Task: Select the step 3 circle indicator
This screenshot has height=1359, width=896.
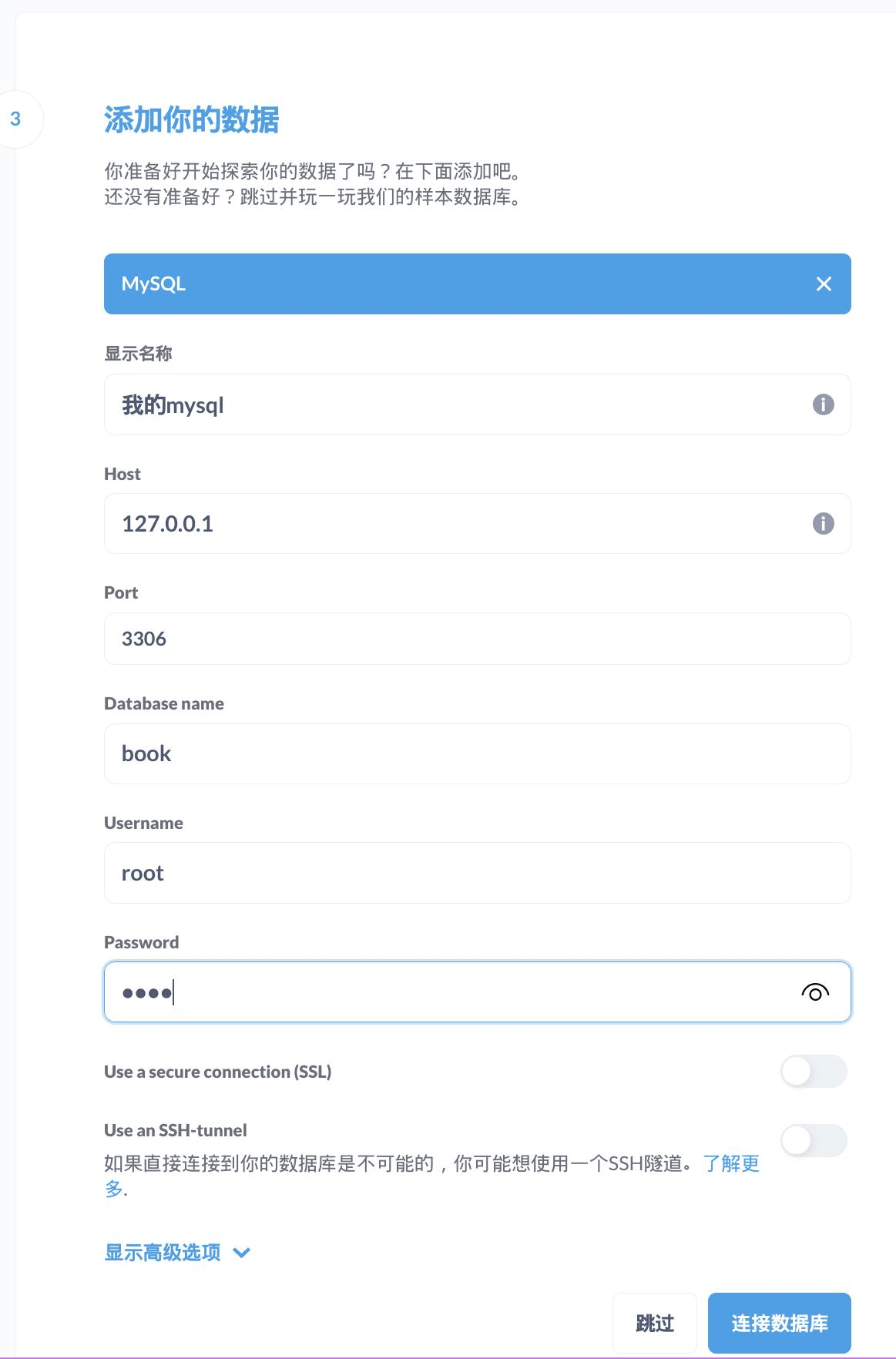Action: coord(15,119)
